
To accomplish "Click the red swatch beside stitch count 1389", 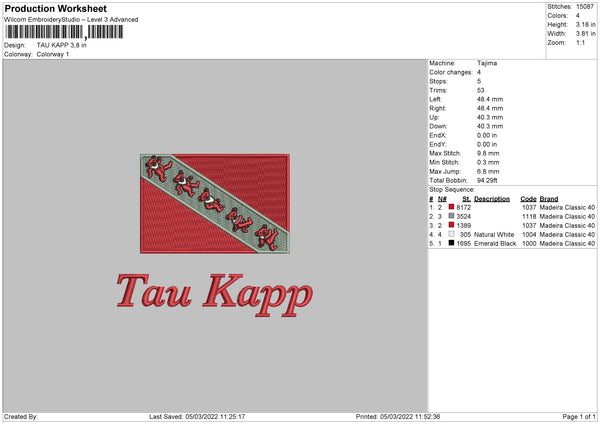I will (x=451, y=225).
